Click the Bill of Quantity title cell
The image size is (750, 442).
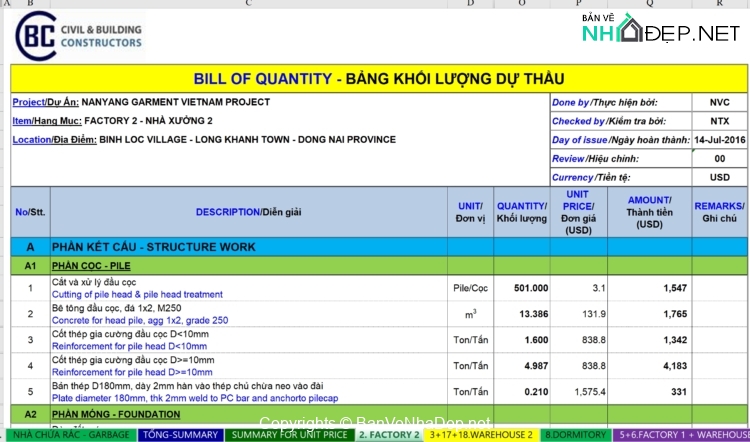pos(379,79)
